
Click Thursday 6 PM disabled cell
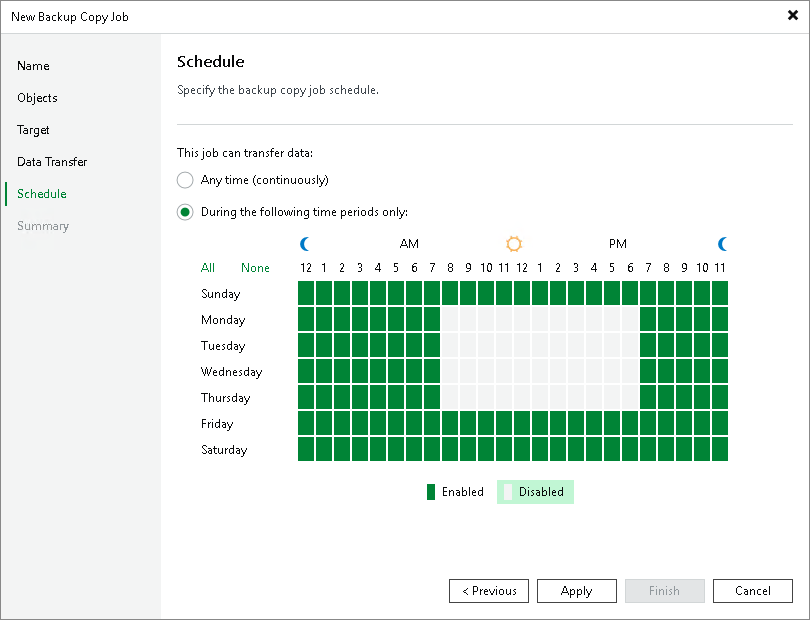coord(630,397)
